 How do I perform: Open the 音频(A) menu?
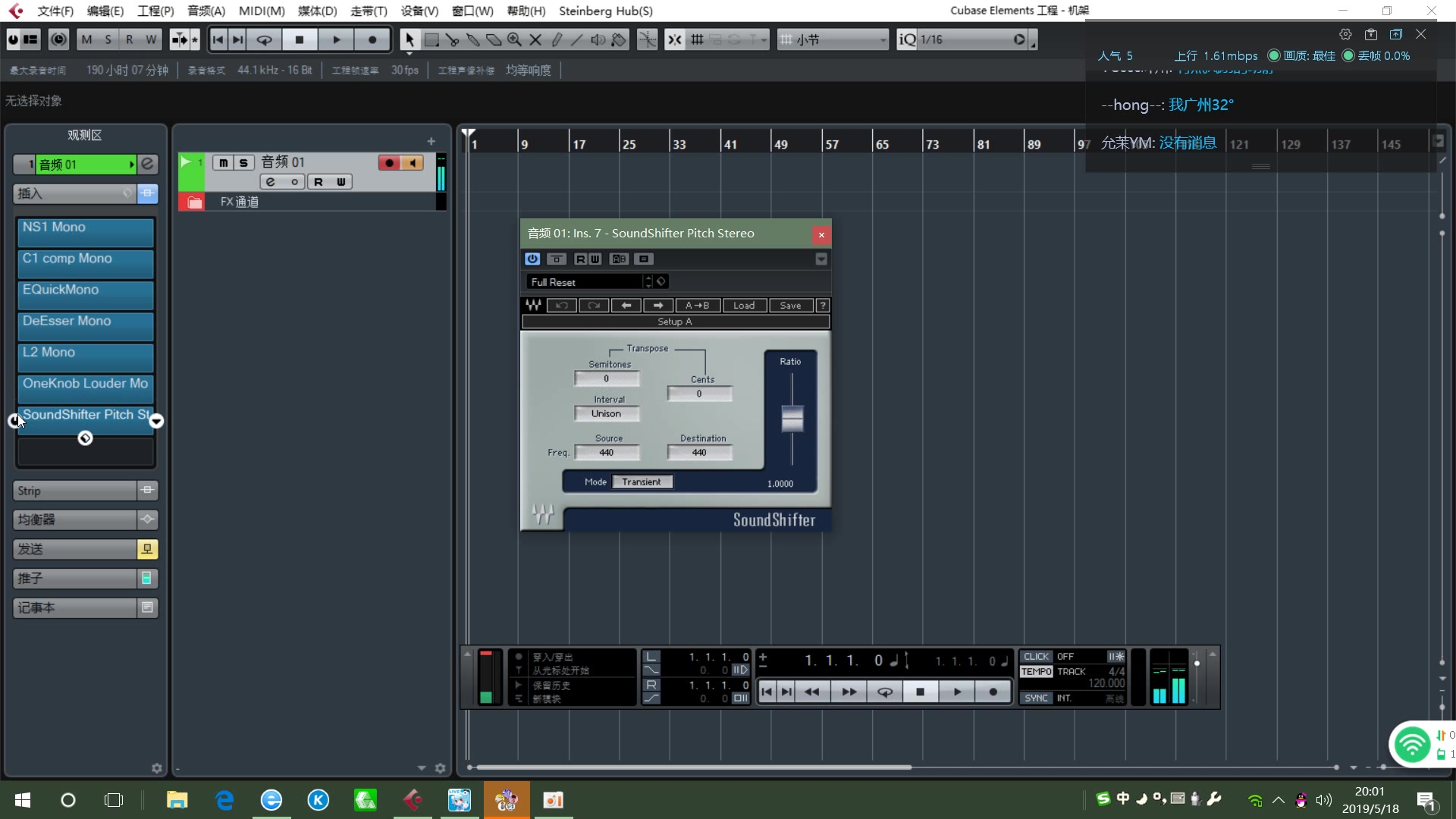click(x=206, y=11)
